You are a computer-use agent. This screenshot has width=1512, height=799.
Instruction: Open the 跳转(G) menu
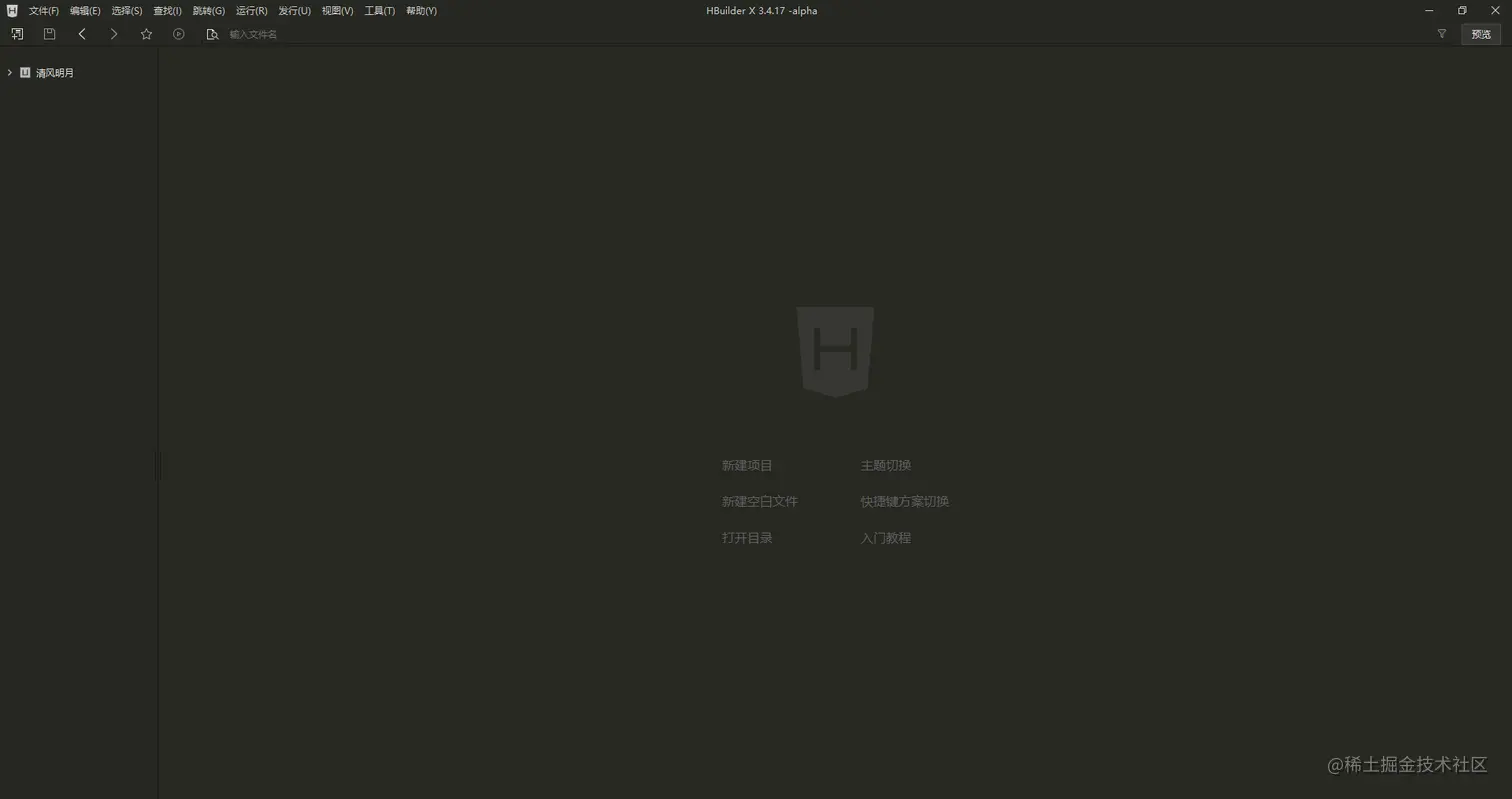(209, 11)
